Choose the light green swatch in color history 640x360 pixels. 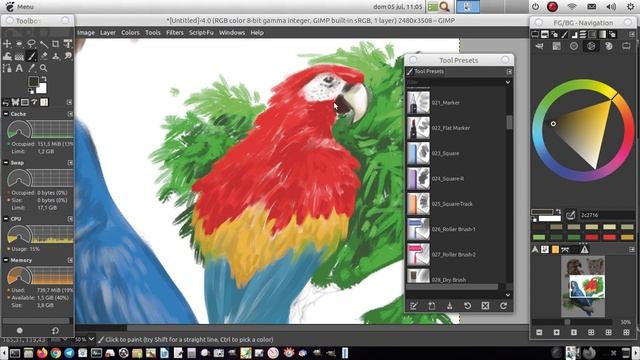(x=539, y=237)
